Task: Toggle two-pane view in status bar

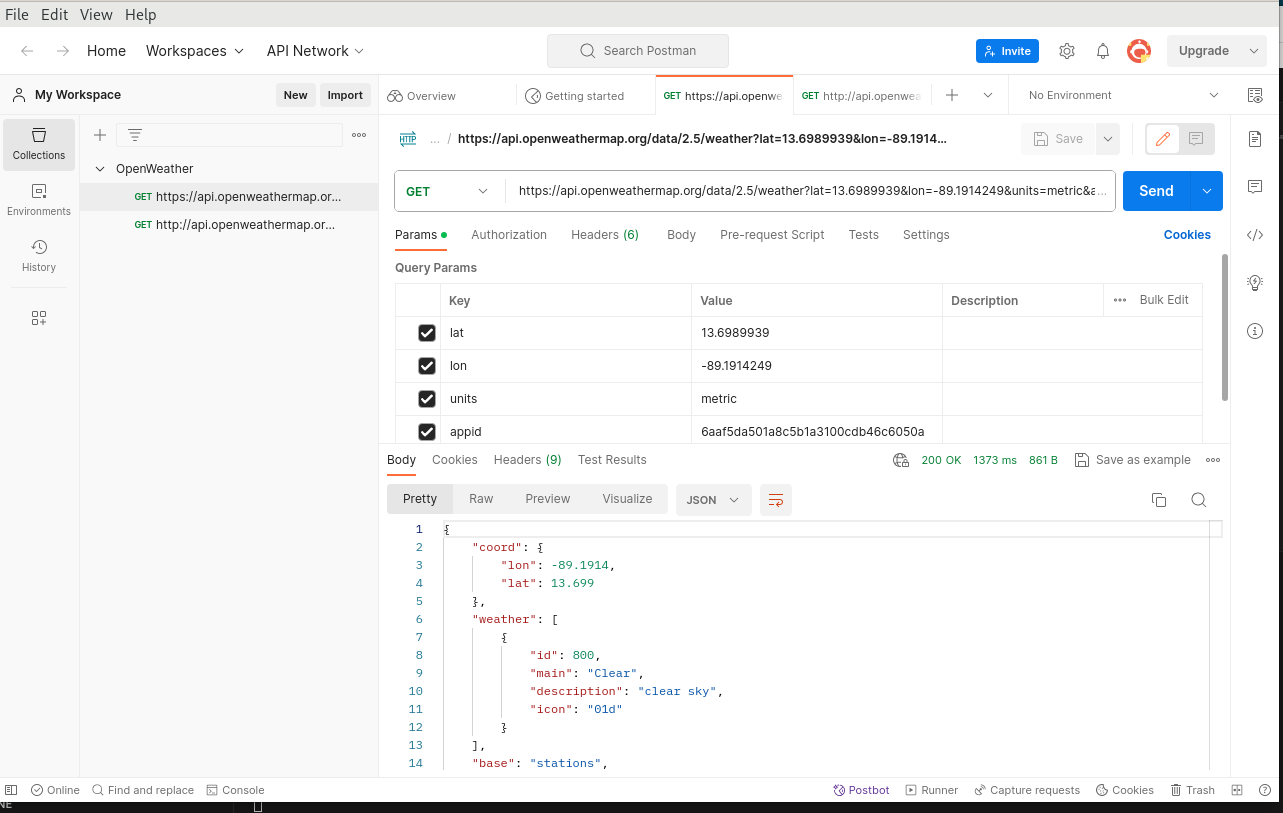Action: (x=1237, y=790)
